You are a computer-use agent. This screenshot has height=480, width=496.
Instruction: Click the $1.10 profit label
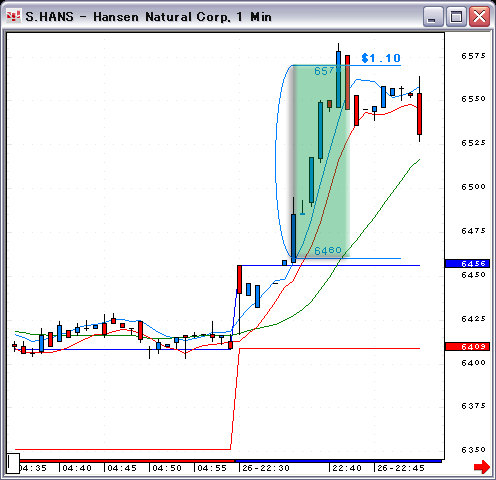tap(381, 58)
